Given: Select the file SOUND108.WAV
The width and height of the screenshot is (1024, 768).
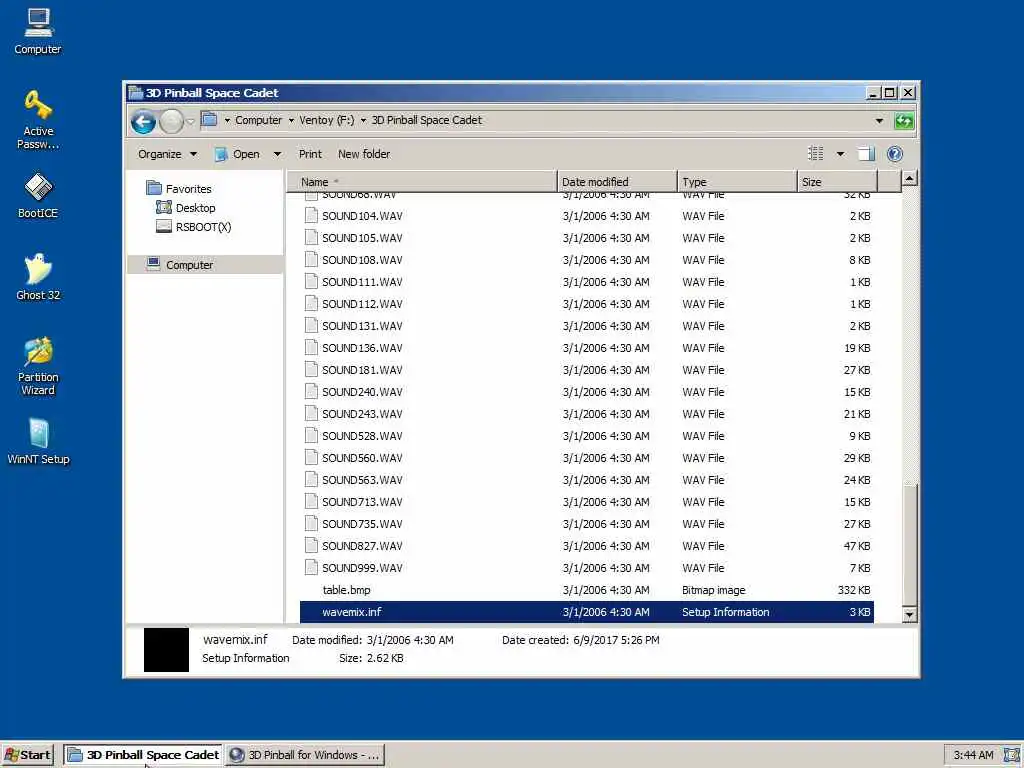Looking at the screenshot, I should 362,260.
